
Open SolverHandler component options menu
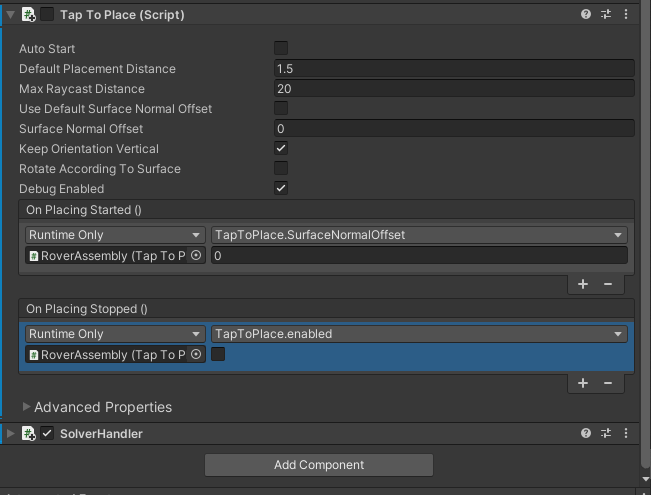626,434
